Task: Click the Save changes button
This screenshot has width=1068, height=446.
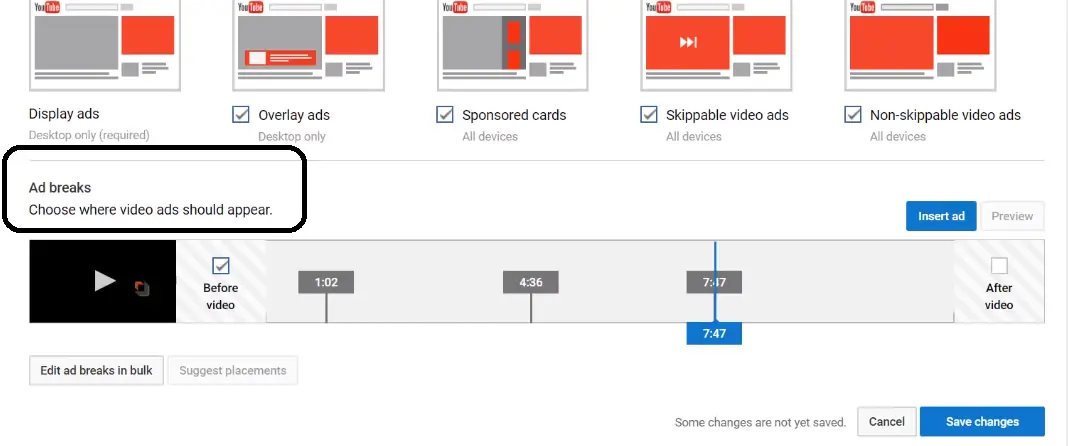Action: point(982,421)
